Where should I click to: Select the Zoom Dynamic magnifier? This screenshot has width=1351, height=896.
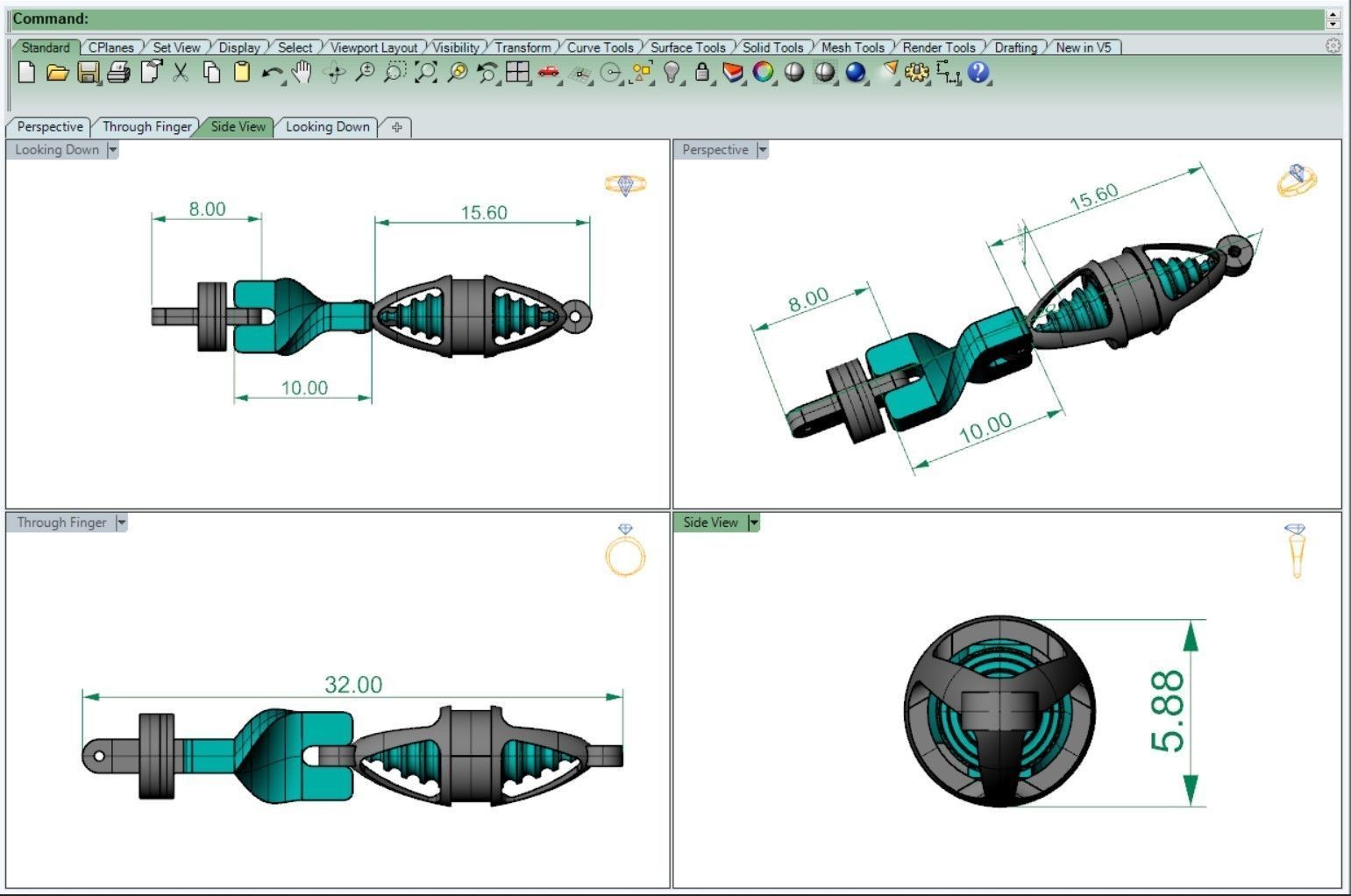pyautogui.click(x=364, y=73)
